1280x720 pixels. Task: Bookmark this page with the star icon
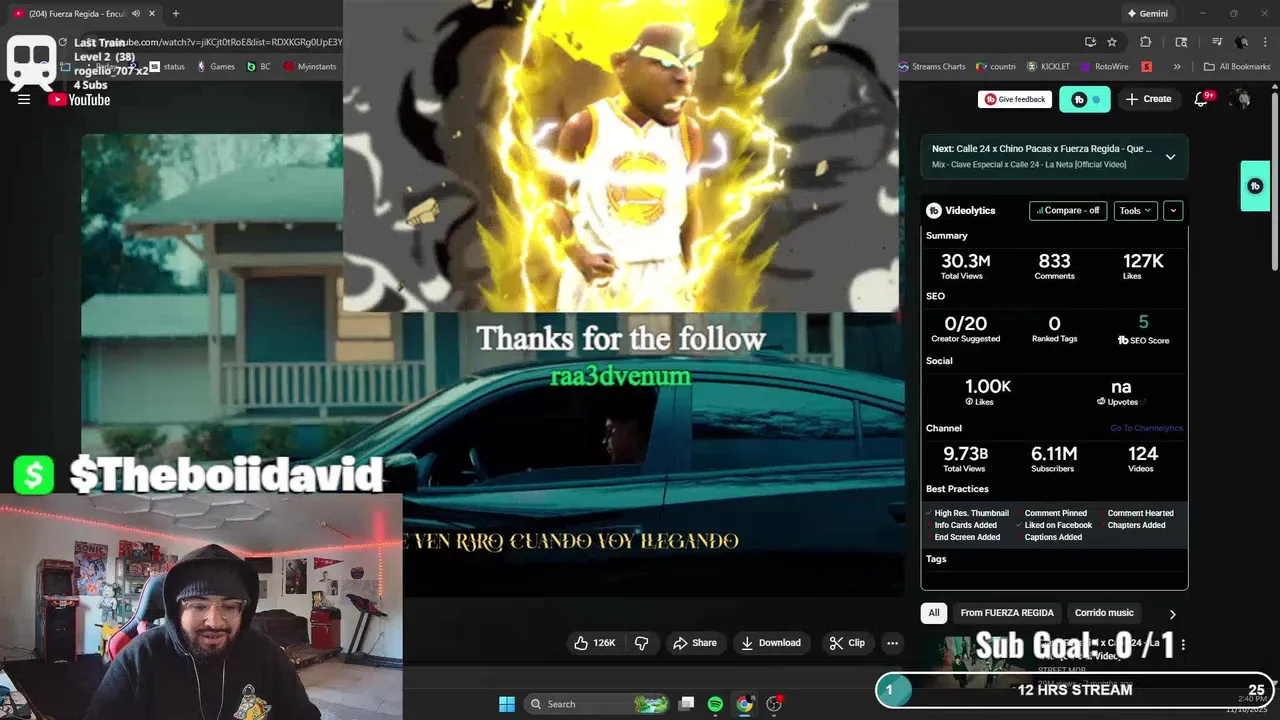pos(1112,42)
